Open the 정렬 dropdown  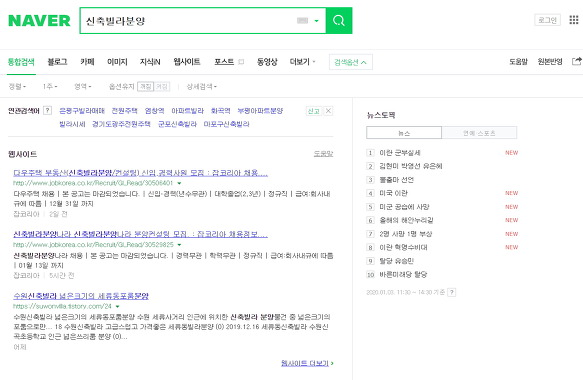17,87
